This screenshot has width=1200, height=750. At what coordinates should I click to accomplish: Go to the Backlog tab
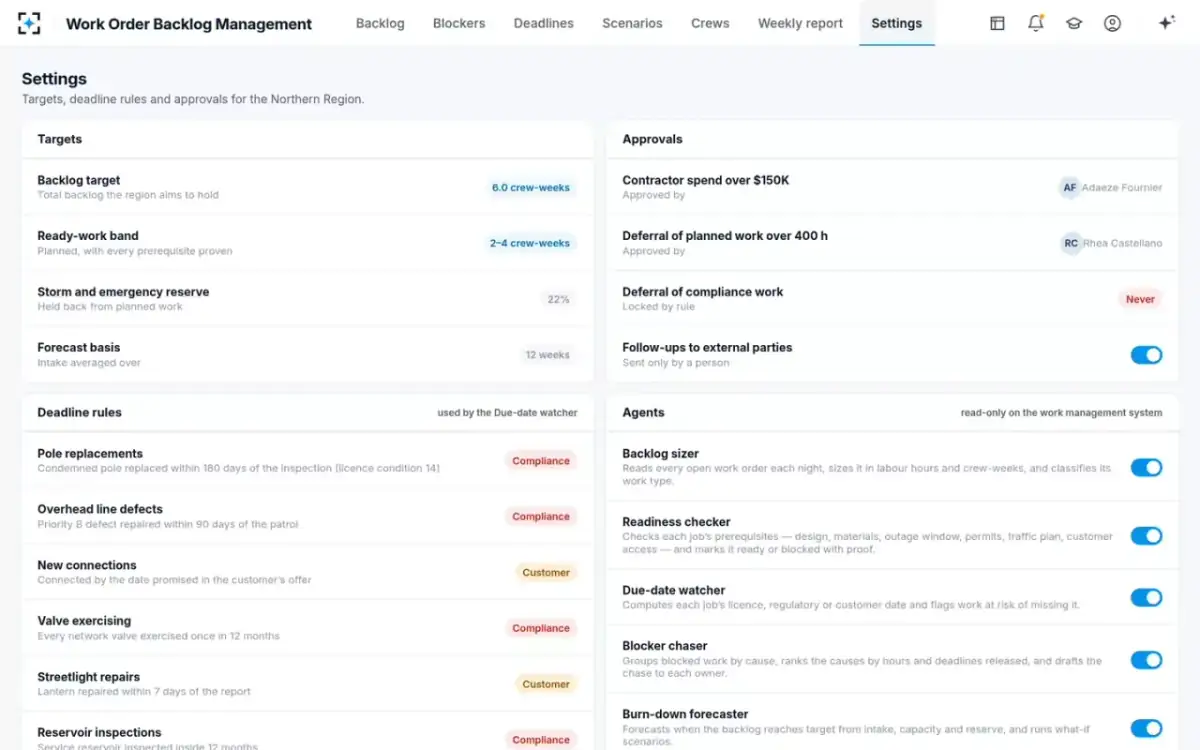(380, 23)
